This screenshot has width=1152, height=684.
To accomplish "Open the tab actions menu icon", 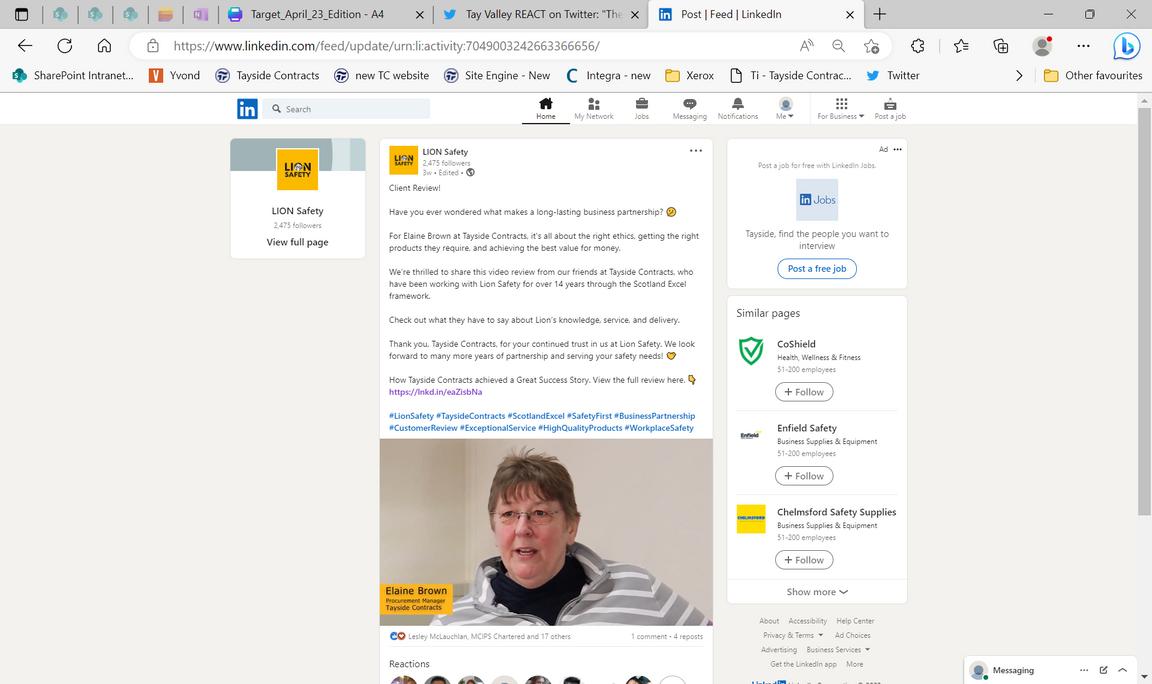I will pos(21,14).
